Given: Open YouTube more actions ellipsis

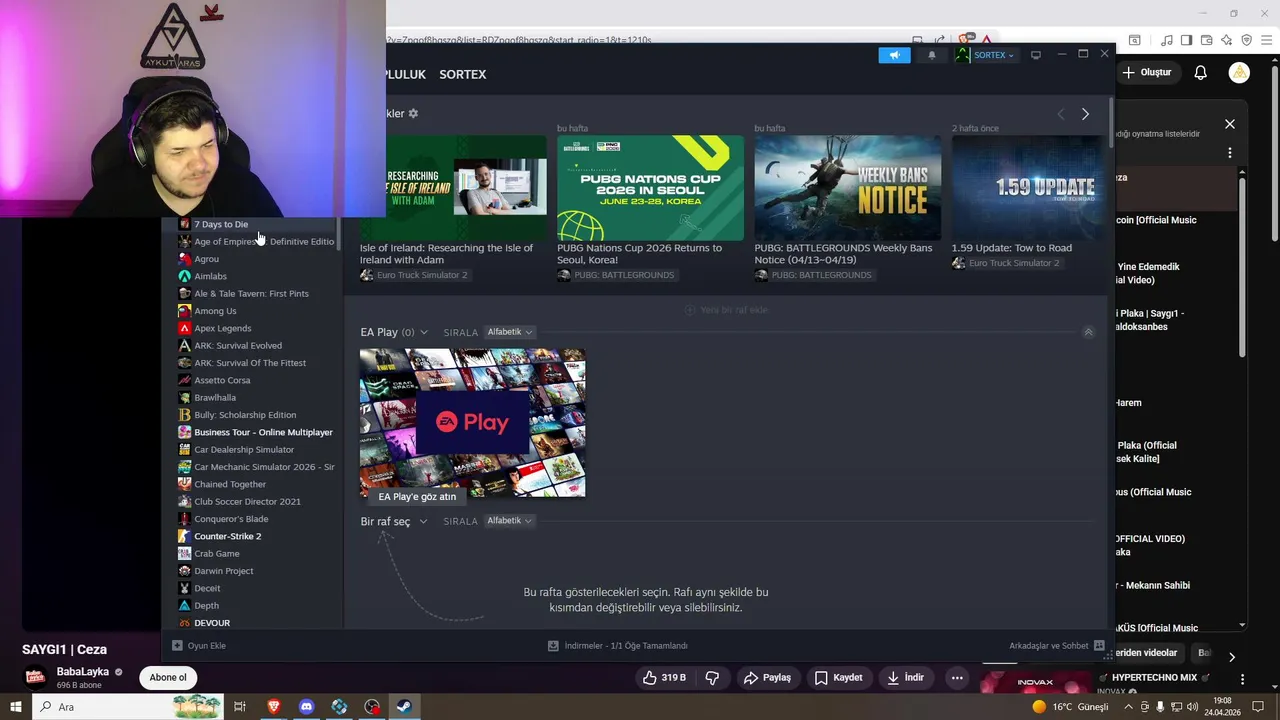Looking at the screenshot, I should pos(957,678).
